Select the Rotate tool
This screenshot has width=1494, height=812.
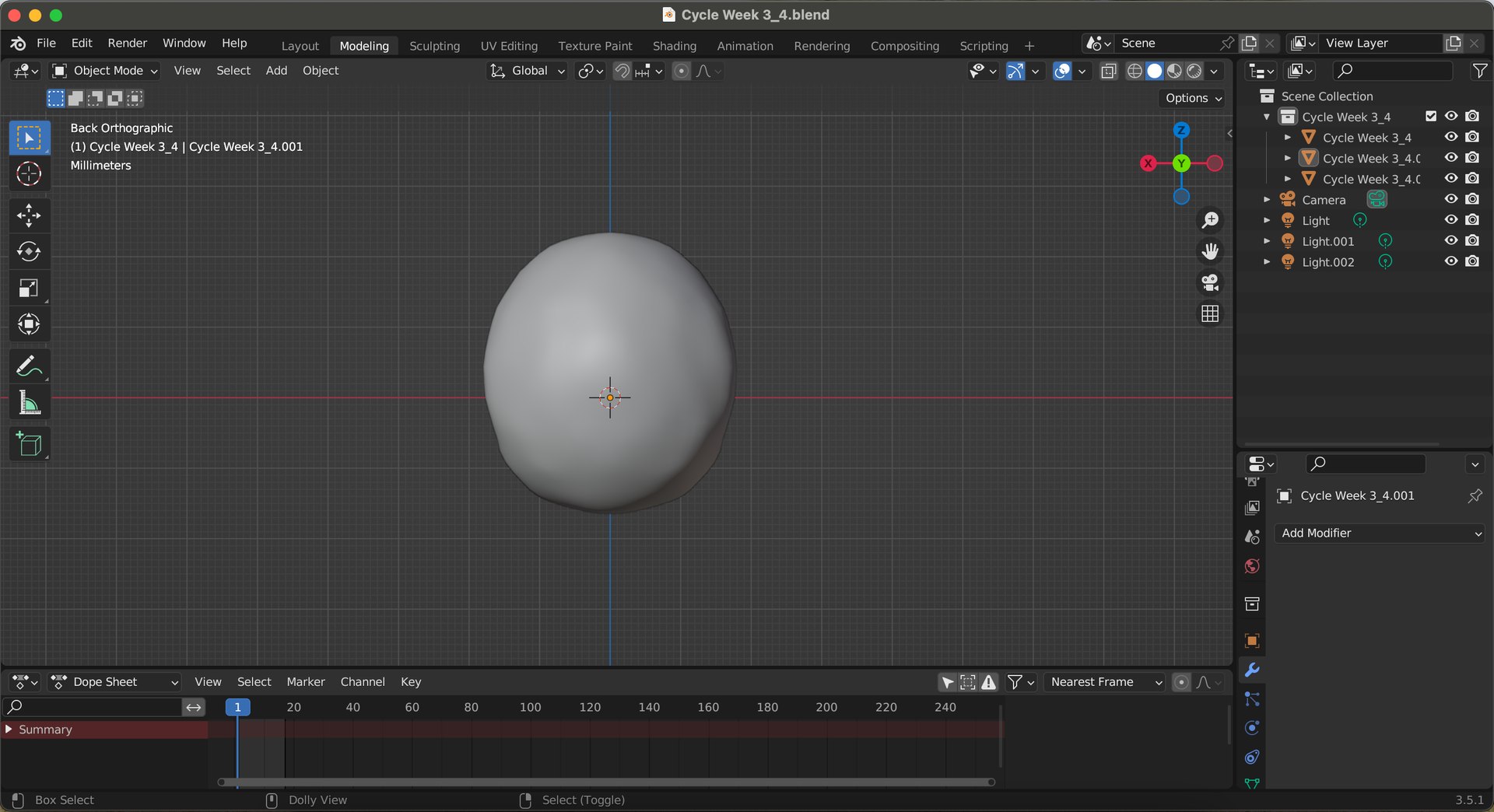coord(29,252)
